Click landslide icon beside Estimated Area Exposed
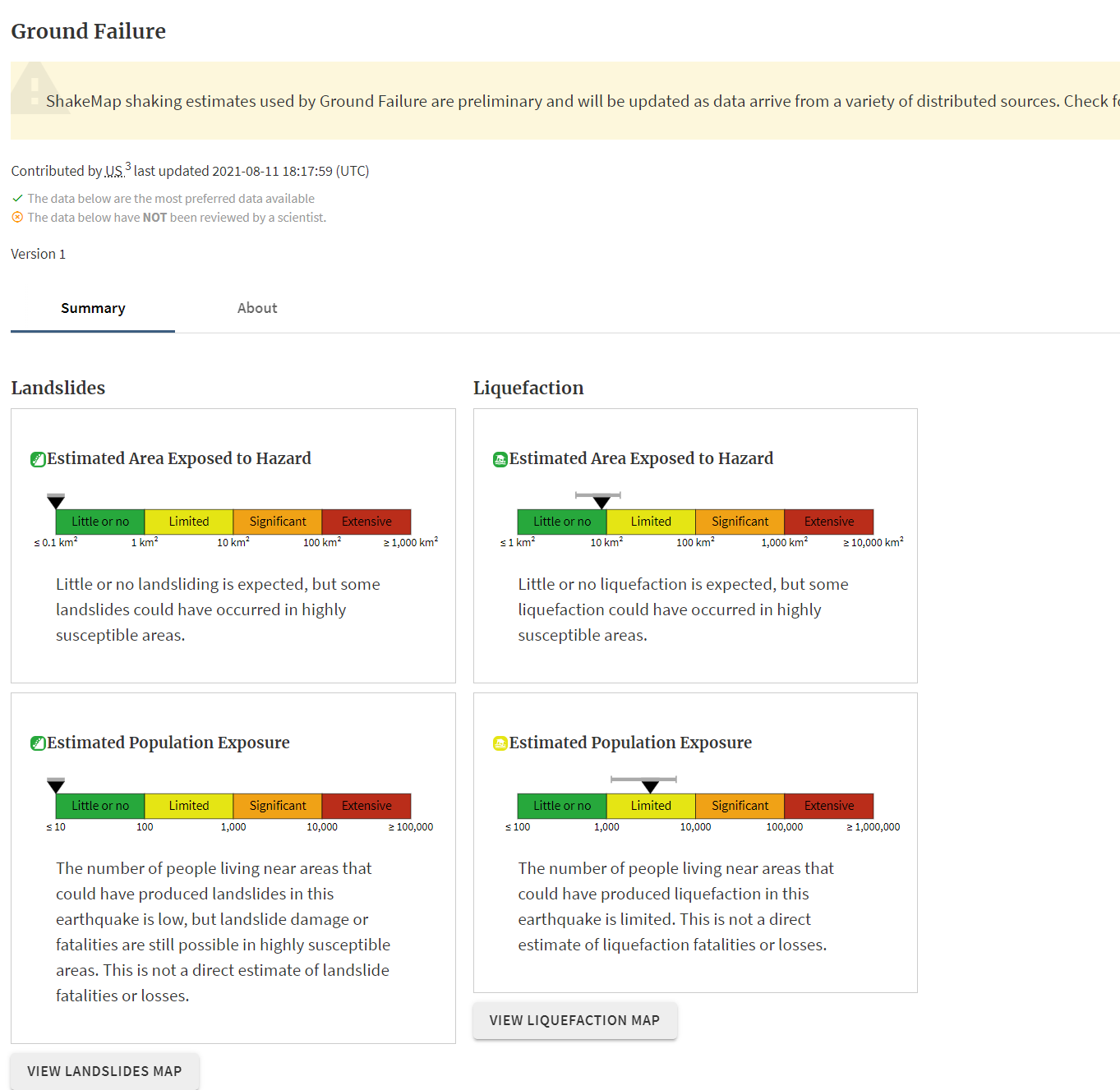This screenshot has height=1090, width=1120. pyautogui.click(x=38, y=459)
